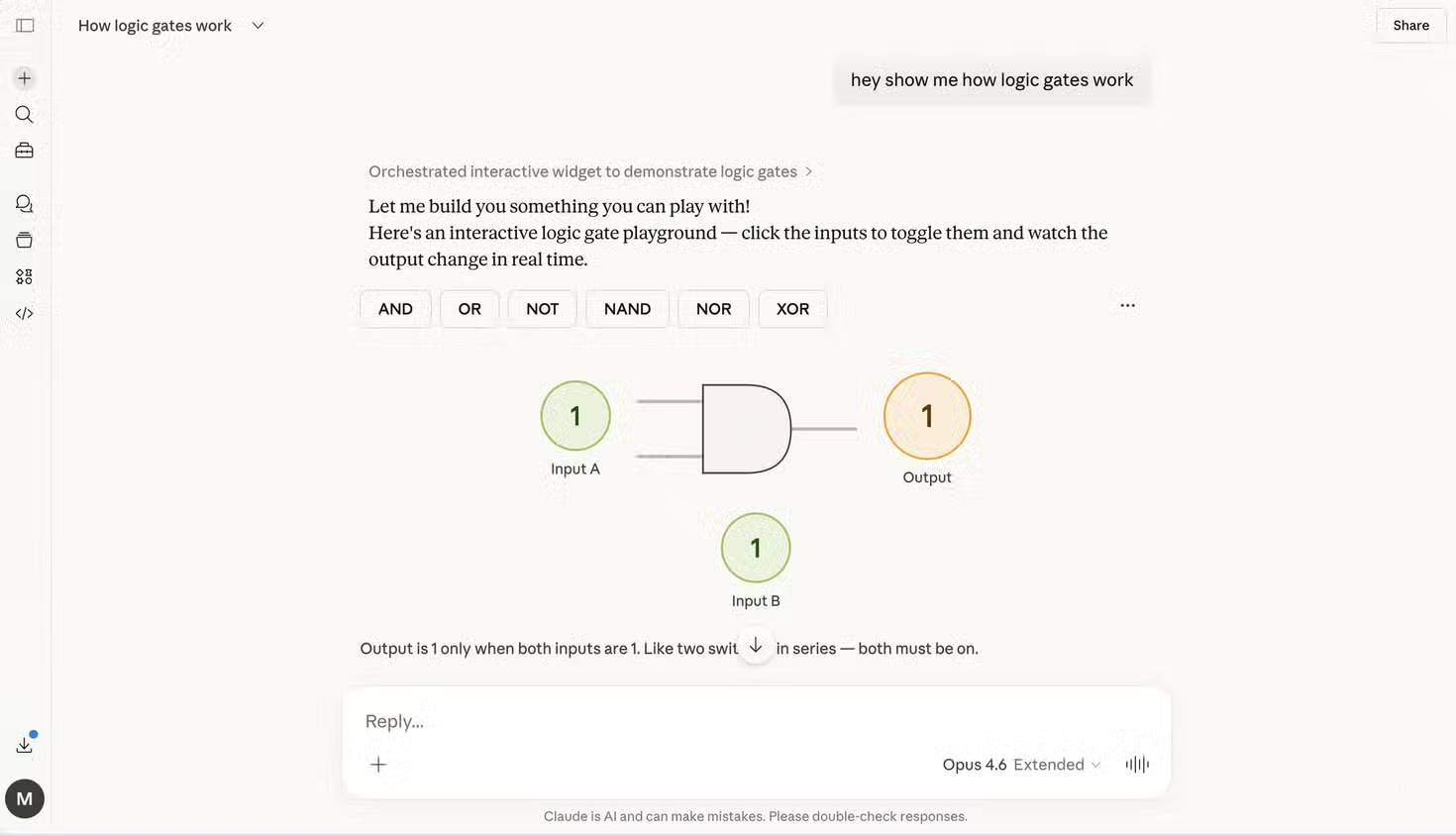
Task: Open the chat title dropdown
Action: pyautogui.click(x=257, y=25)
